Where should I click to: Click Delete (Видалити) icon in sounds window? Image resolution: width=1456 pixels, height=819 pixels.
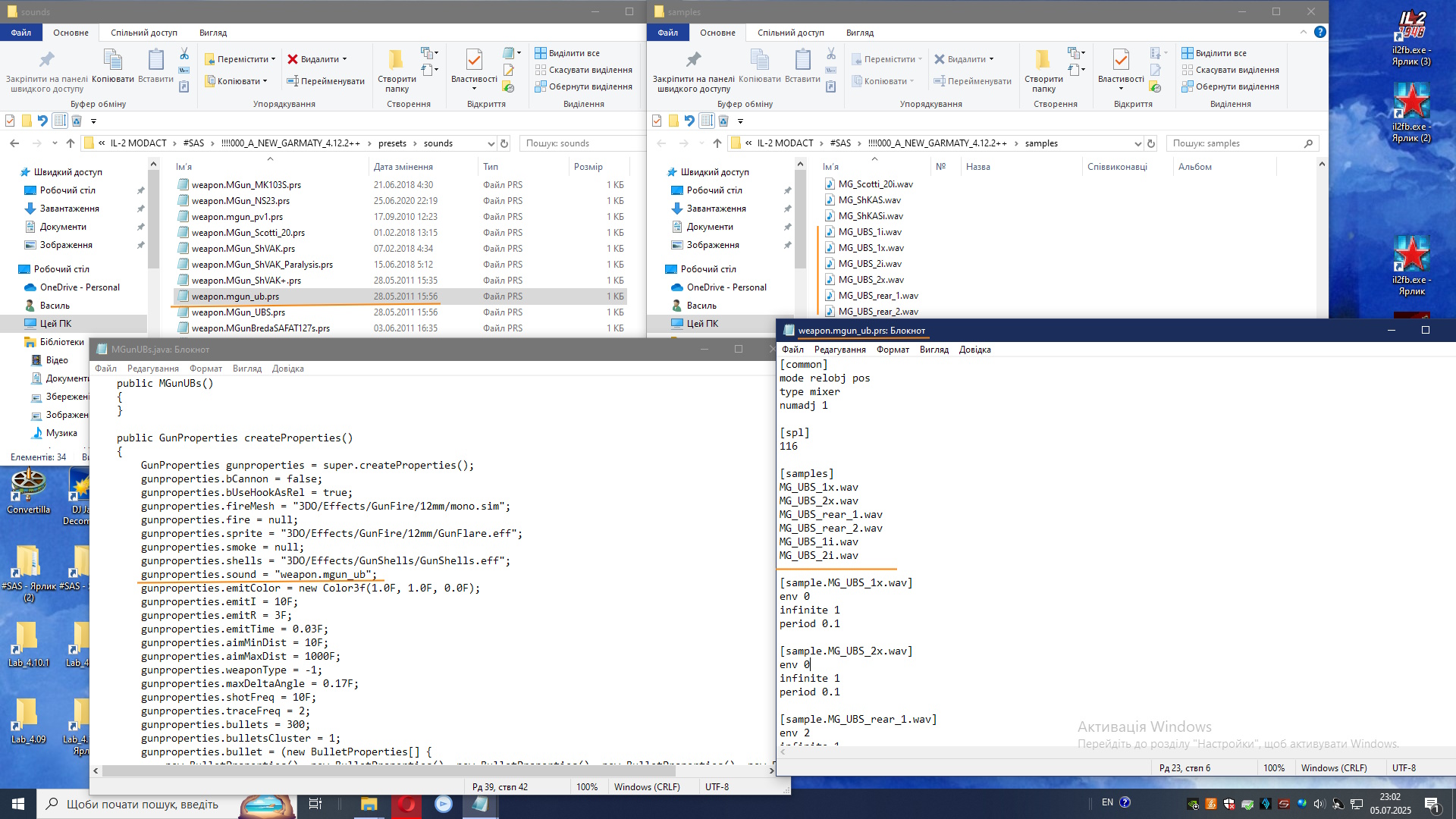[293, 59]
